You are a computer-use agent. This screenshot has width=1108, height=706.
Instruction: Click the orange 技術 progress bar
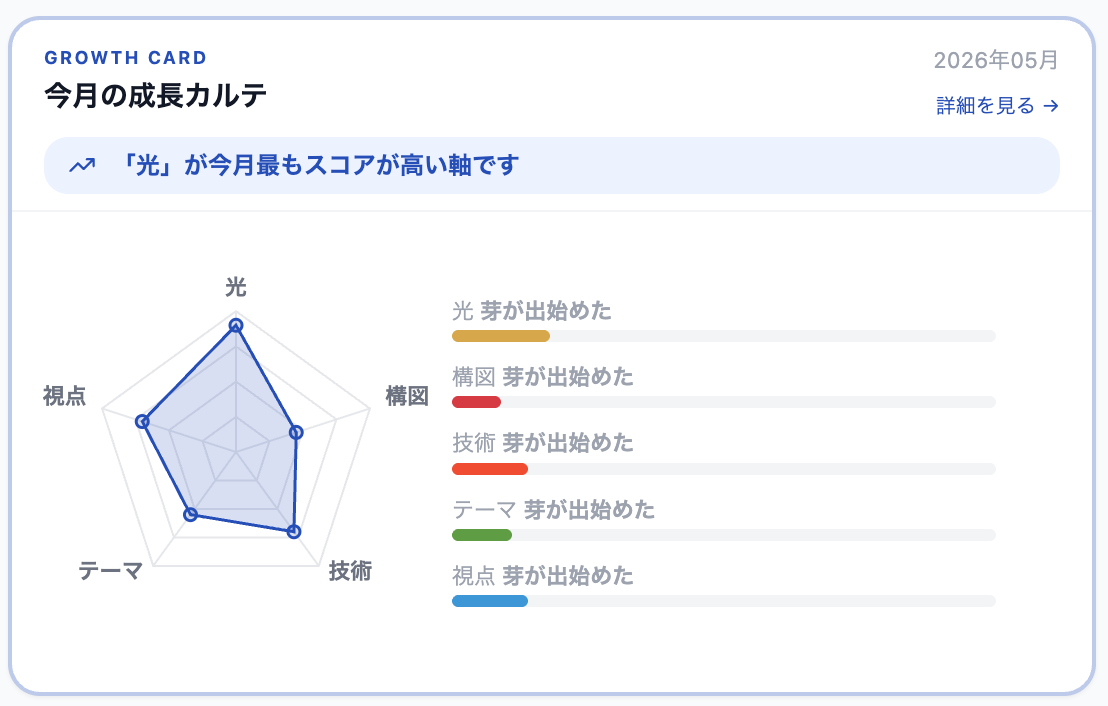click(x=490, y=469)
